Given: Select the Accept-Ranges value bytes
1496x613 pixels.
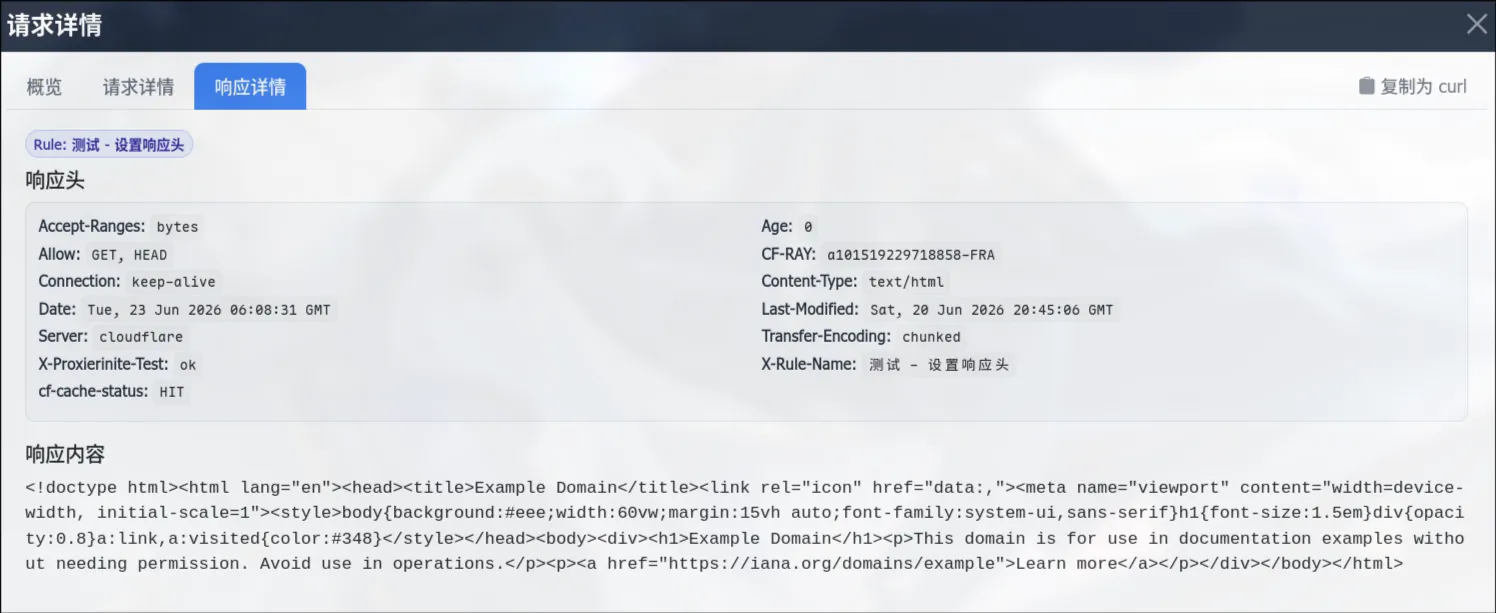Looking at the screenshot, I should coord(178,227).
